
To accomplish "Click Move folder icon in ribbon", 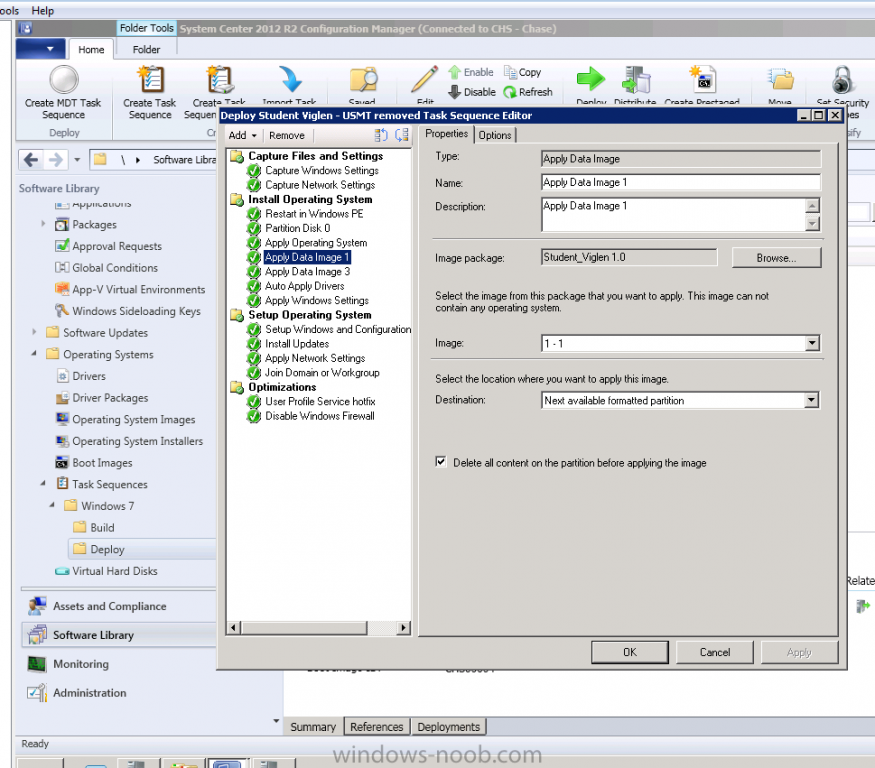I will coord(780,79).
